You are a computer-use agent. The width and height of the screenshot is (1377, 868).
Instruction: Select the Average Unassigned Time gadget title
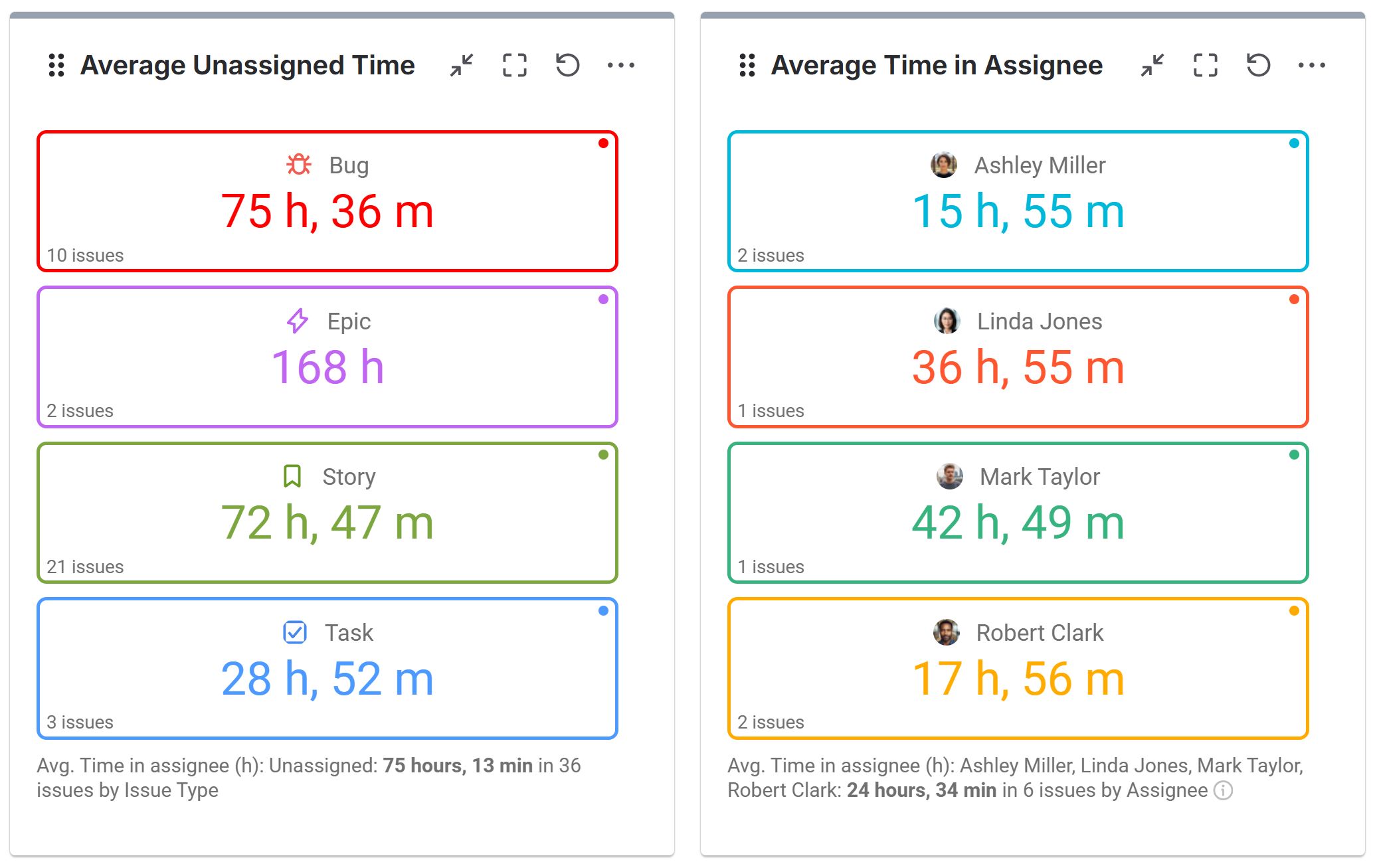point(247,64)
